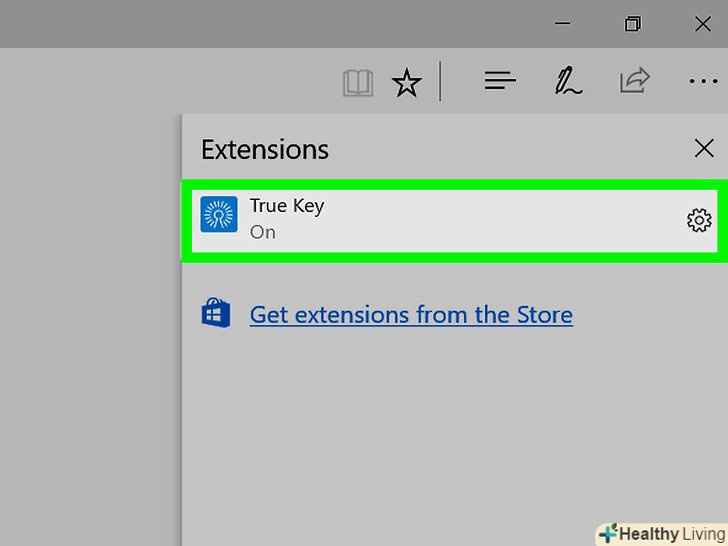Open Get extensions from the Store link
The image size is (728, 546).
[x=411, y=315]
